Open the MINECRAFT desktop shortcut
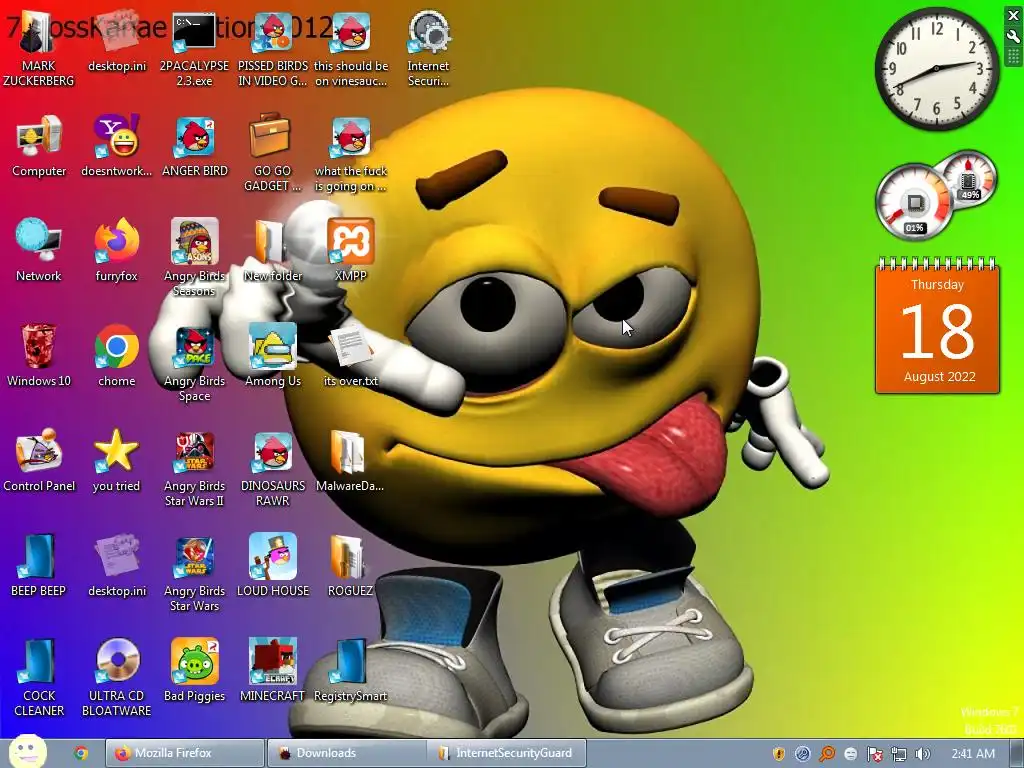Viewport: 1024px width, 768px height. 272,671
